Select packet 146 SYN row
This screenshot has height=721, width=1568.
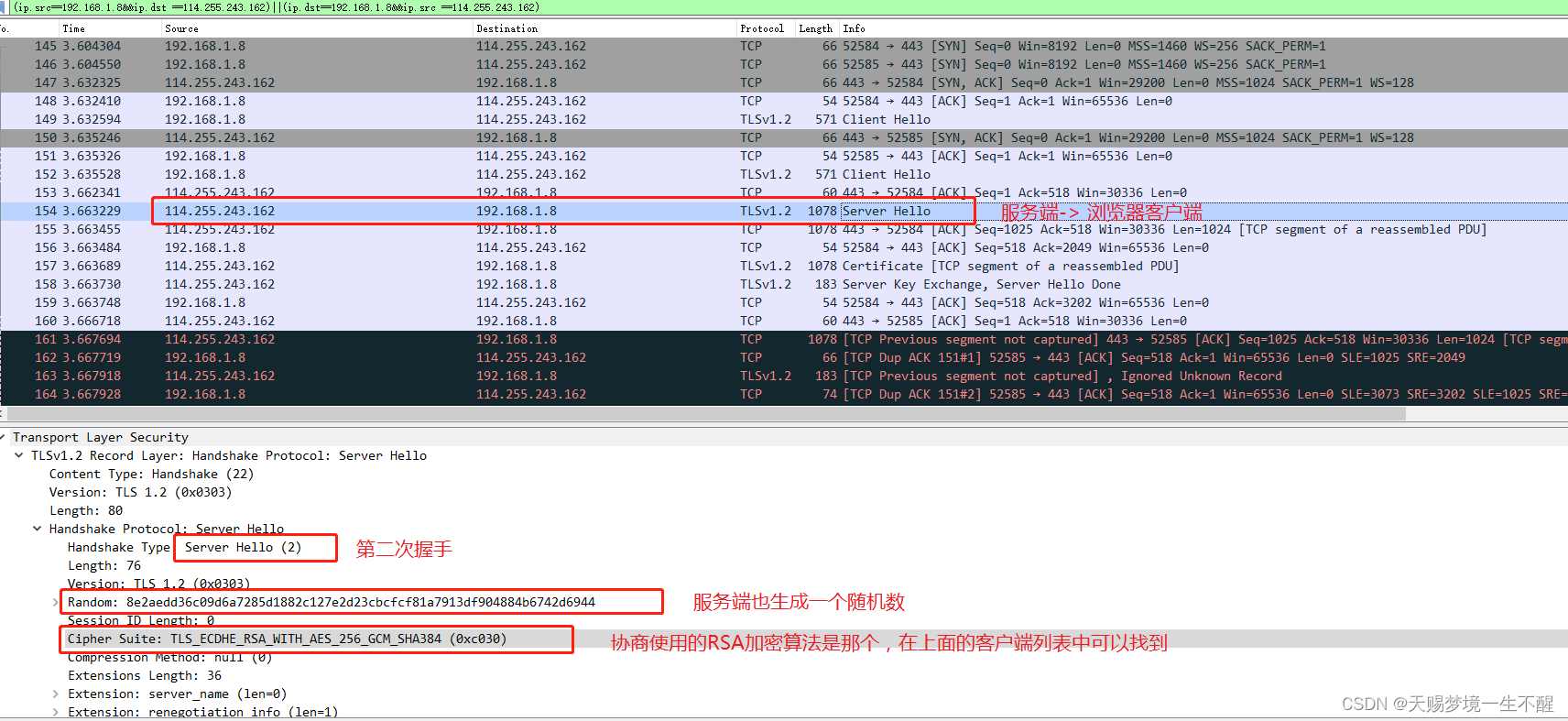point(784,65)
